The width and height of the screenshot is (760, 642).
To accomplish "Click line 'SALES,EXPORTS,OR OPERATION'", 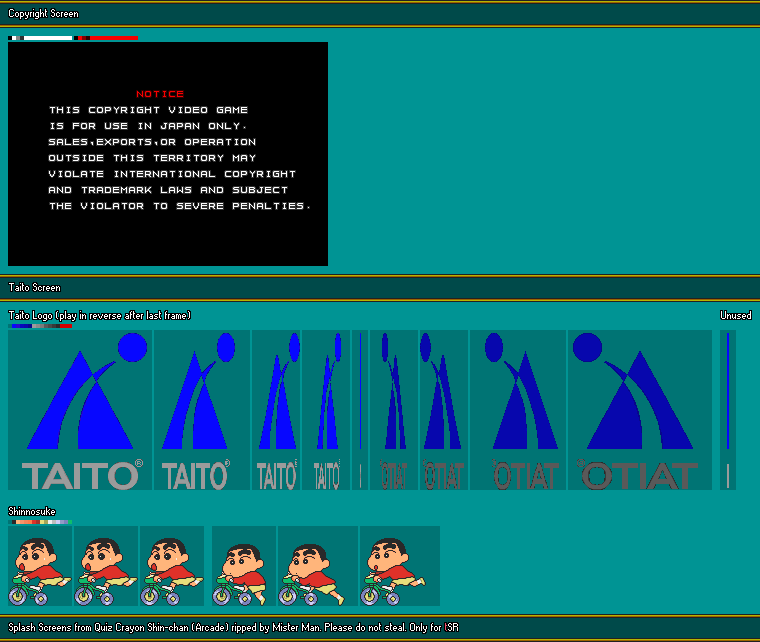I will [x=152, y=142].
